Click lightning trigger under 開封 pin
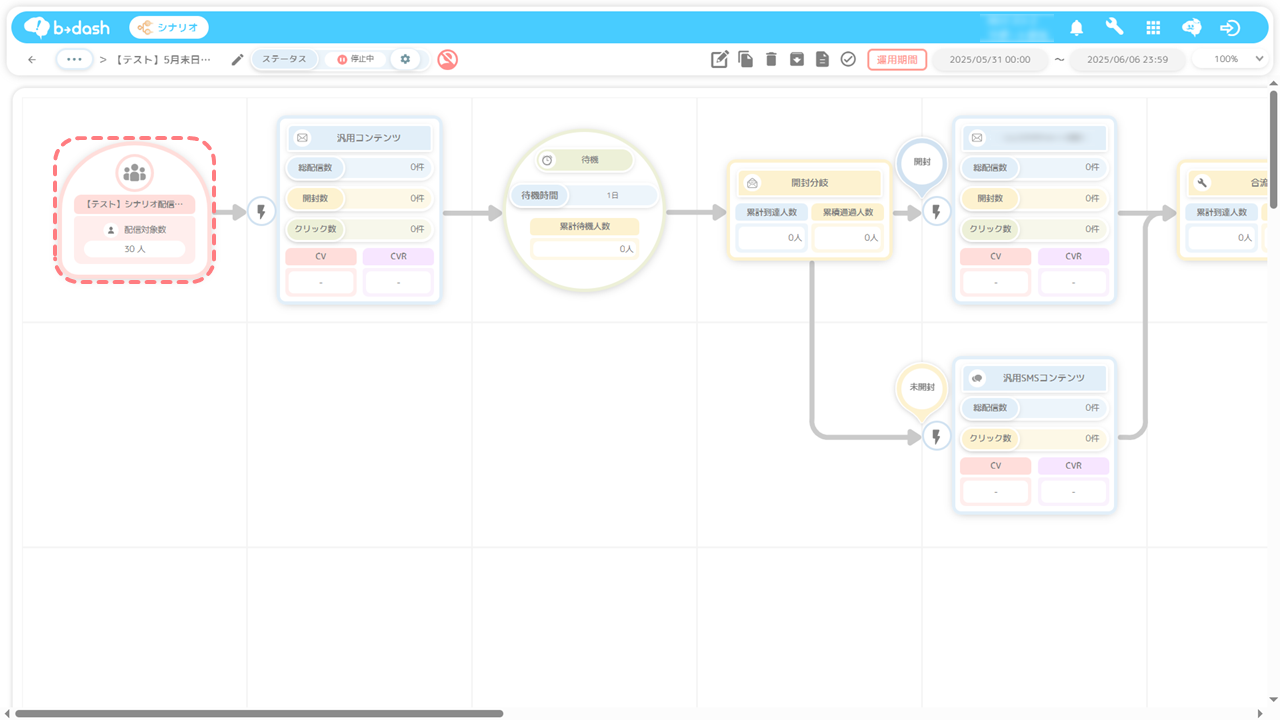 937,211
